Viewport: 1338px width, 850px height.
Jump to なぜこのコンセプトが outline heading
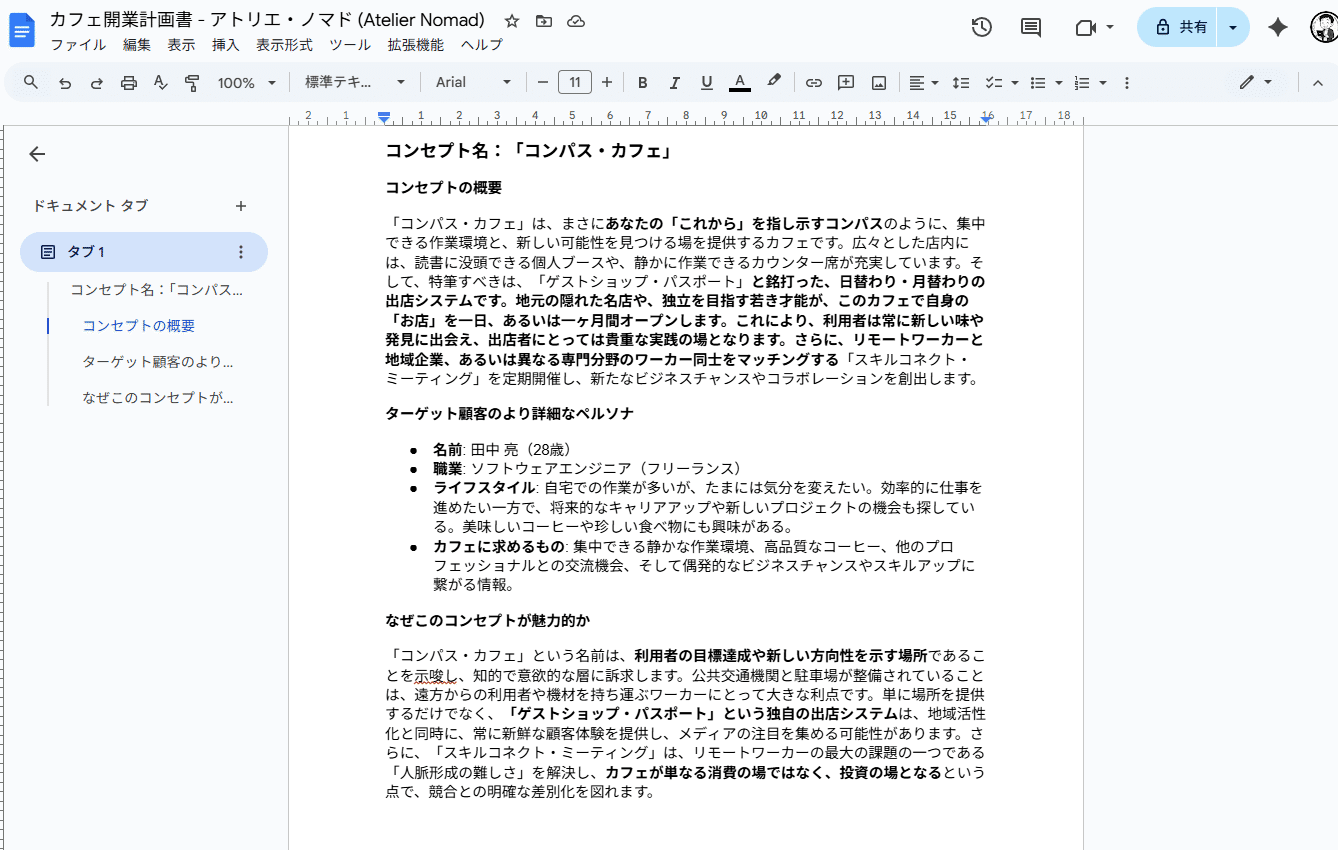click(157, 398)
